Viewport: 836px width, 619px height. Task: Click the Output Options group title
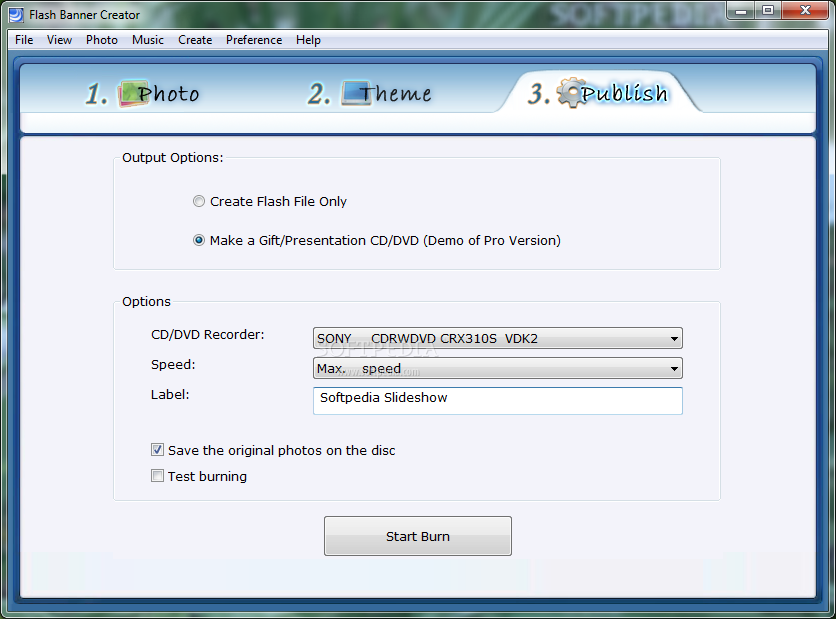coord(173,158)
